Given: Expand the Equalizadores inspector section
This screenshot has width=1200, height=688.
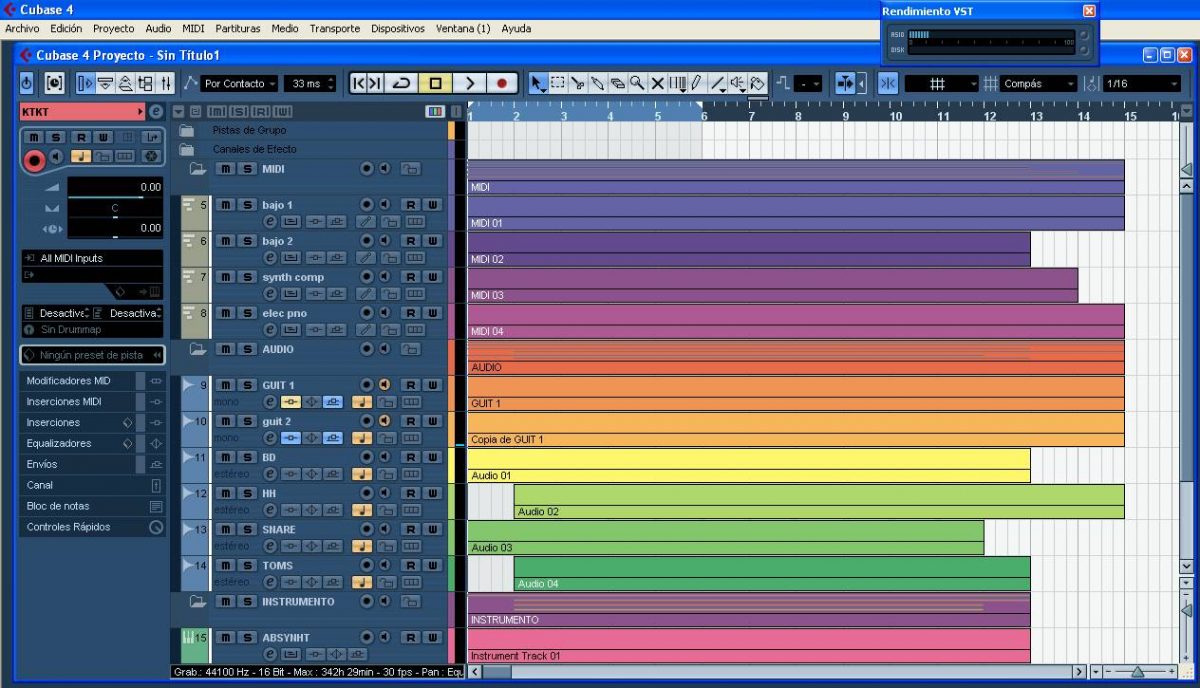Looking at the screenshot, I should click(x=59, y=443).
